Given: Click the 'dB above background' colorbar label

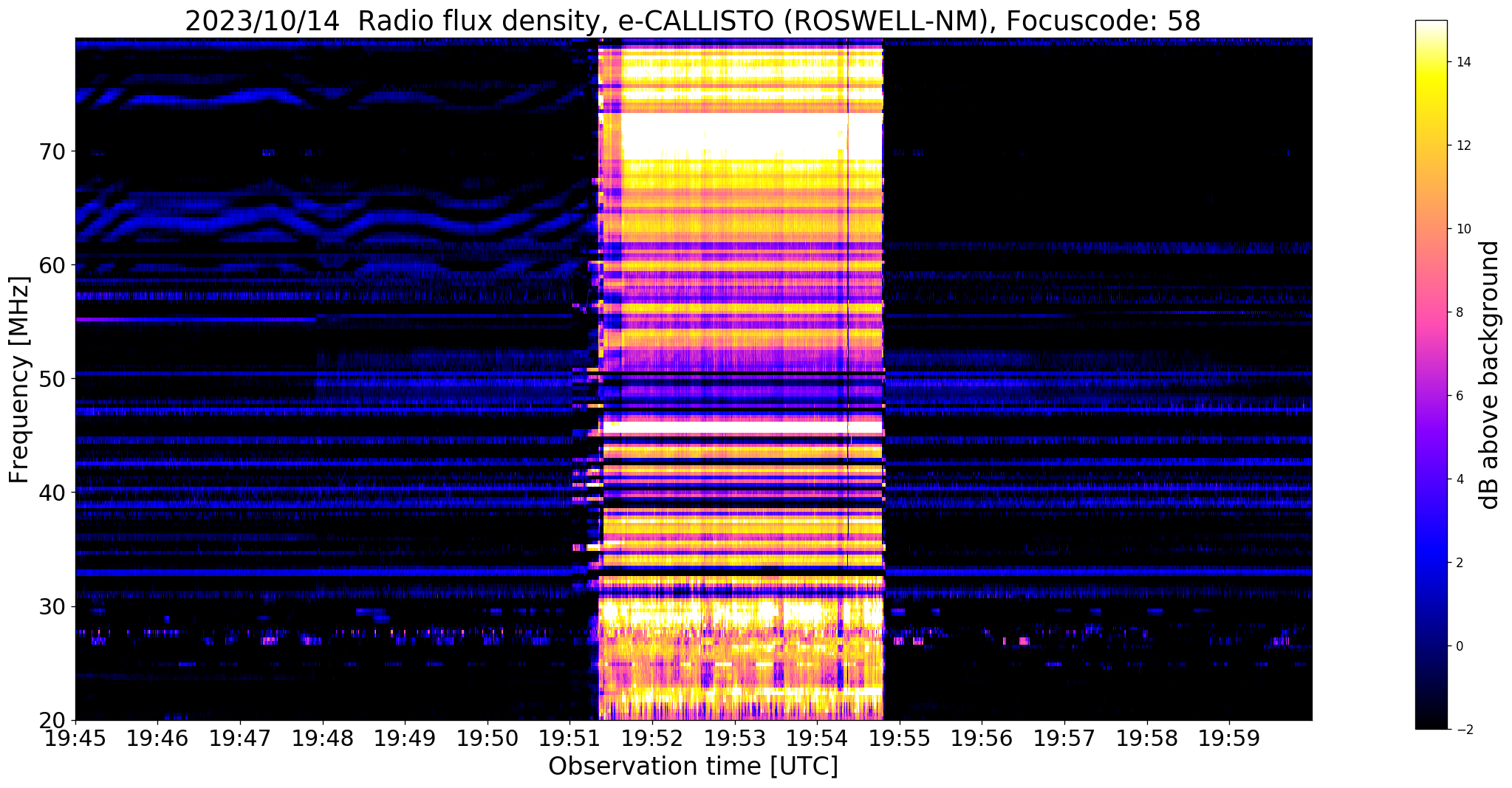Looking at the screenshot, I should pyautogui.click(x=1490, y=375).
